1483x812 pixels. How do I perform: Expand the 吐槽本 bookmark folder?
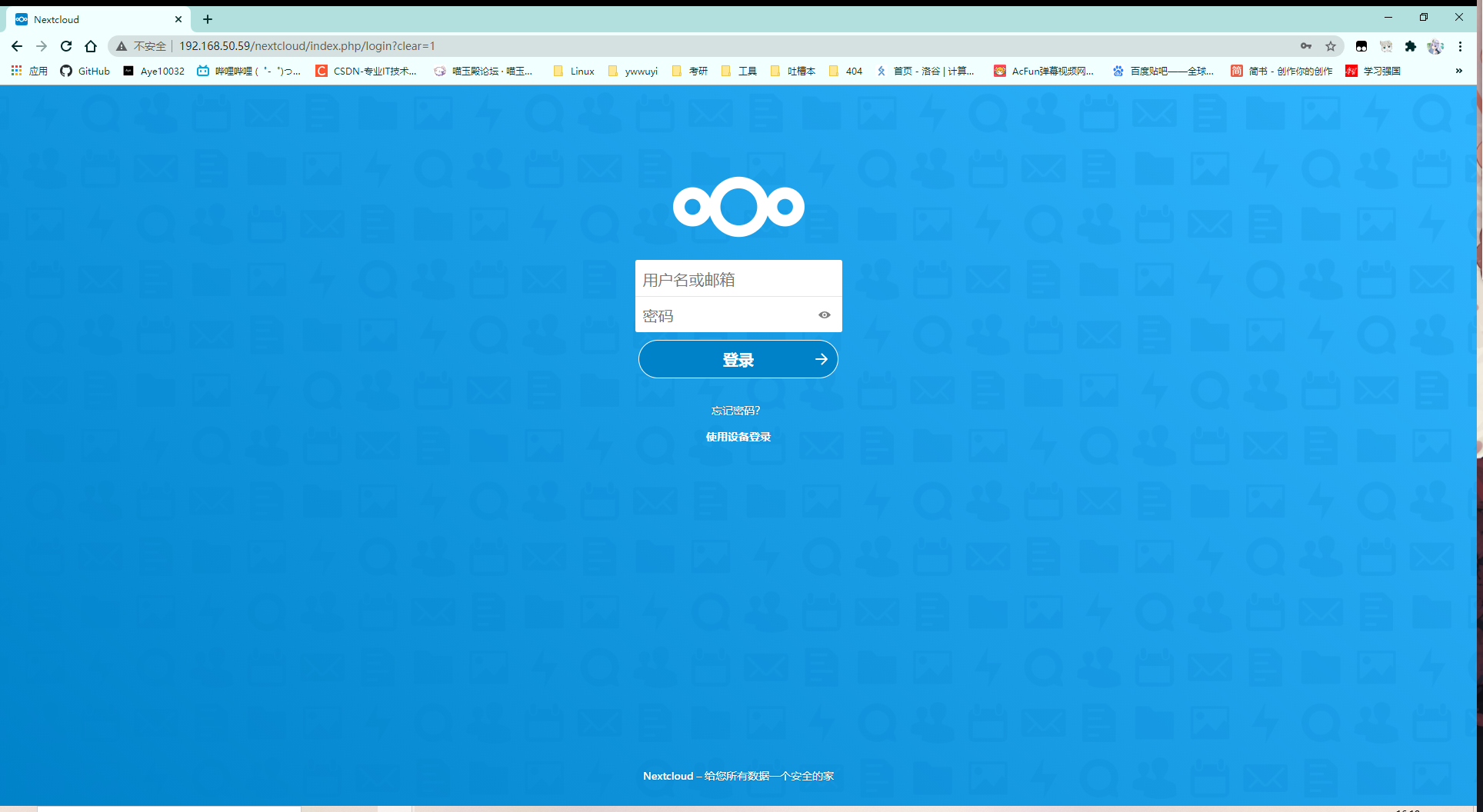click(792, 71)
